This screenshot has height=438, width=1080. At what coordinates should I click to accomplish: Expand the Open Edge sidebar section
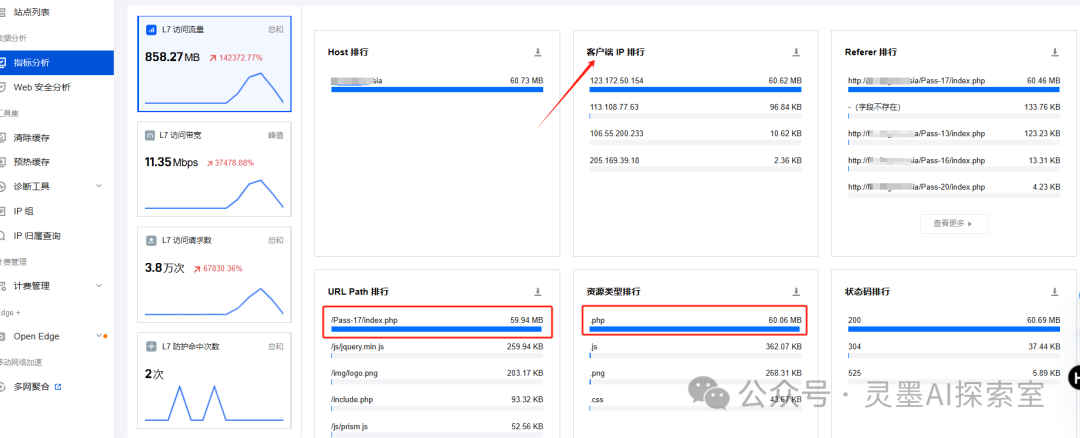98,336
